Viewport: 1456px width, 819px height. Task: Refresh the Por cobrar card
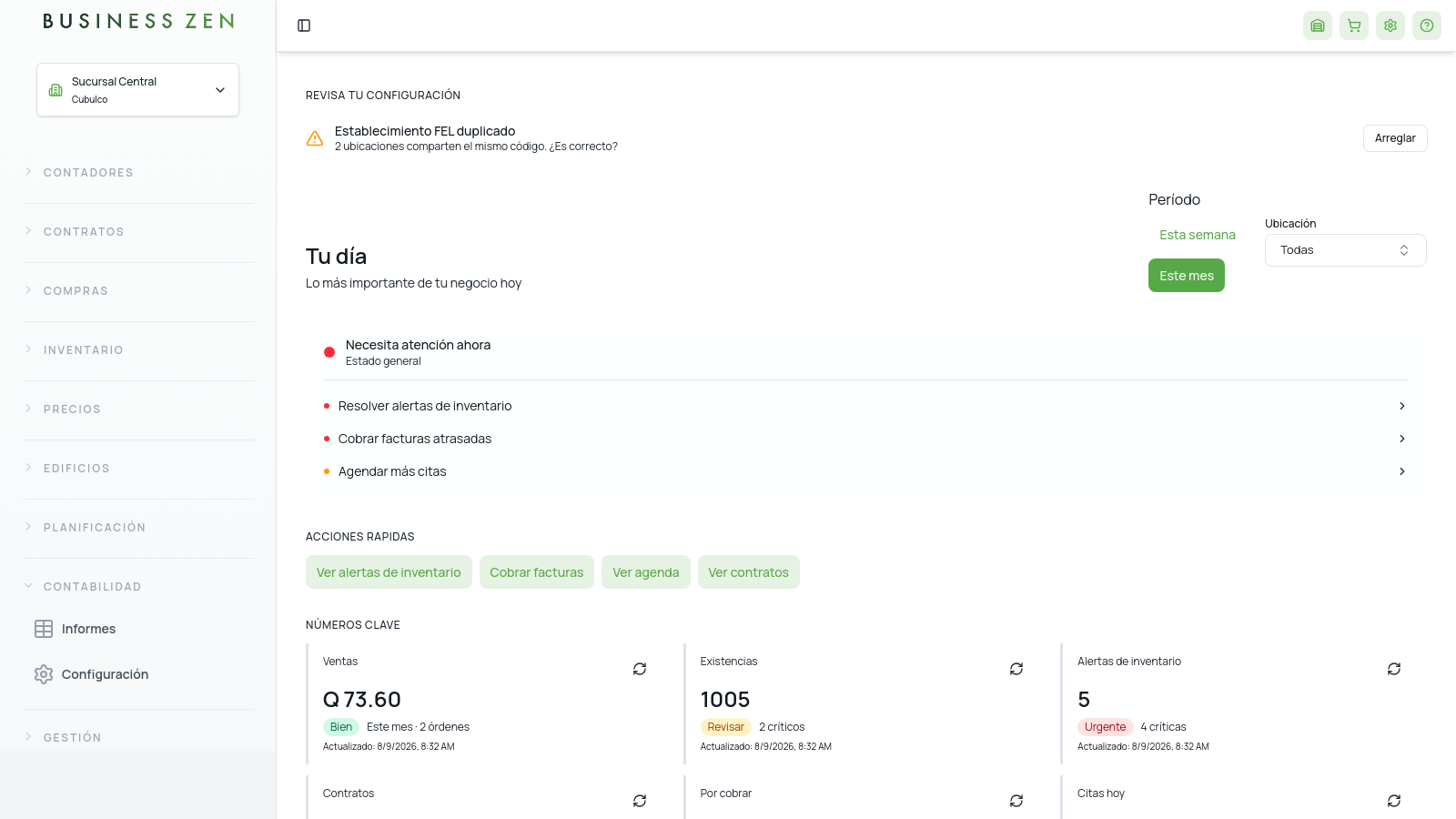point(1016,801)
